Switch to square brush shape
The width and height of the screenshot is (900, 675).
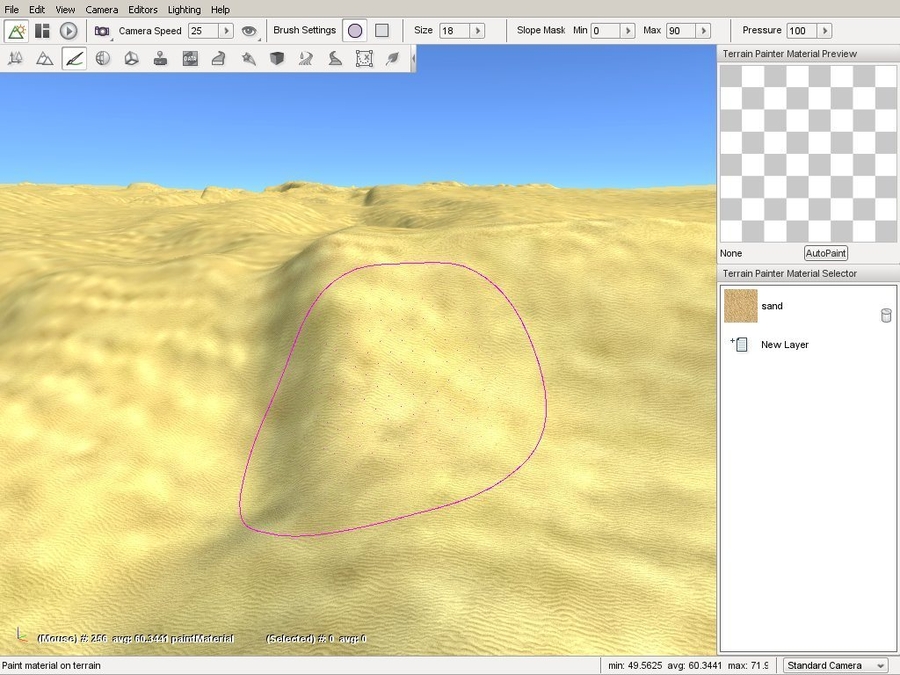click(381, 31)
